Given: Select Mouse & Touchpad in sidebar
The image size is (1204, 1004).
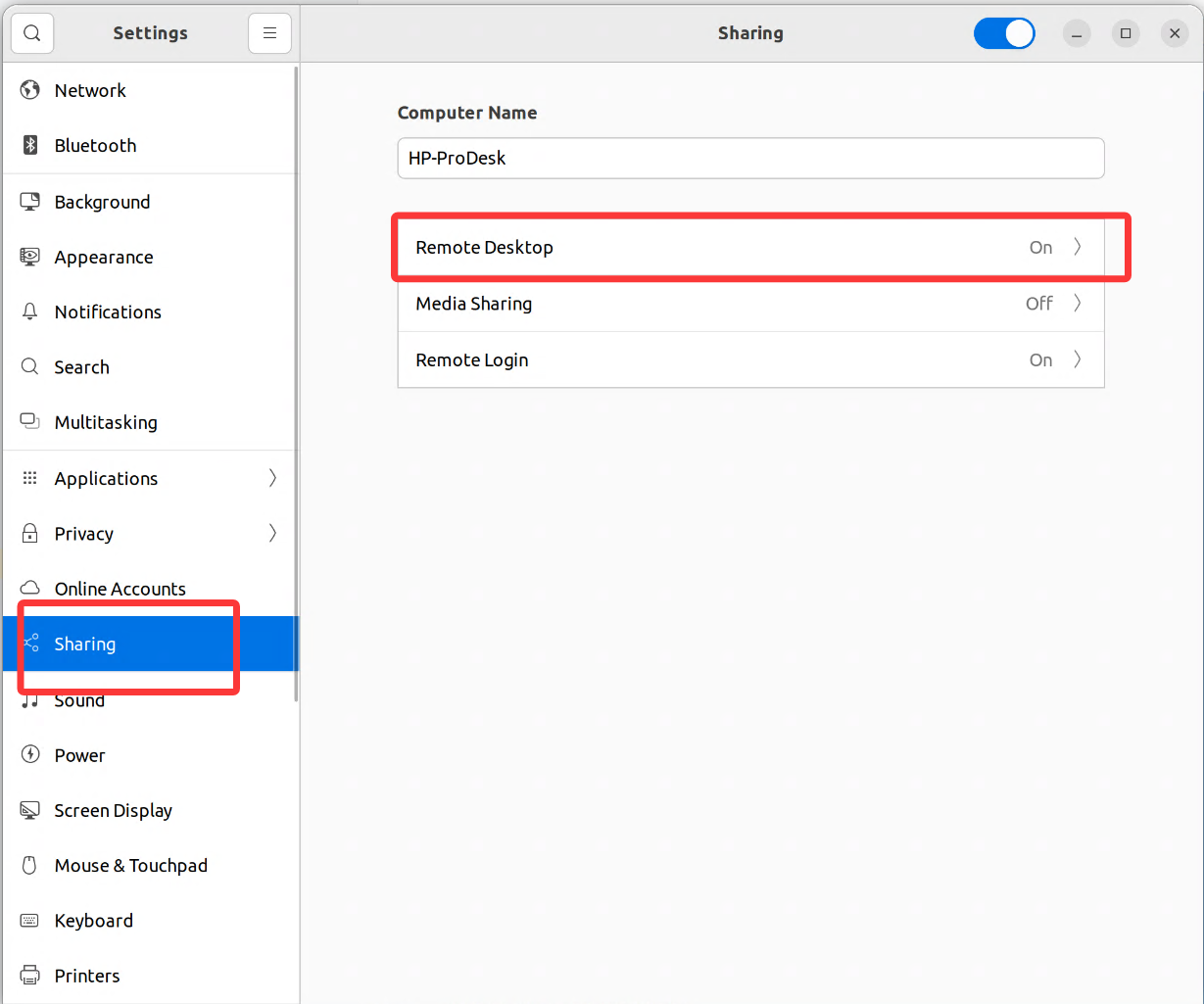Looking at the screenshot, I should 130,865.
